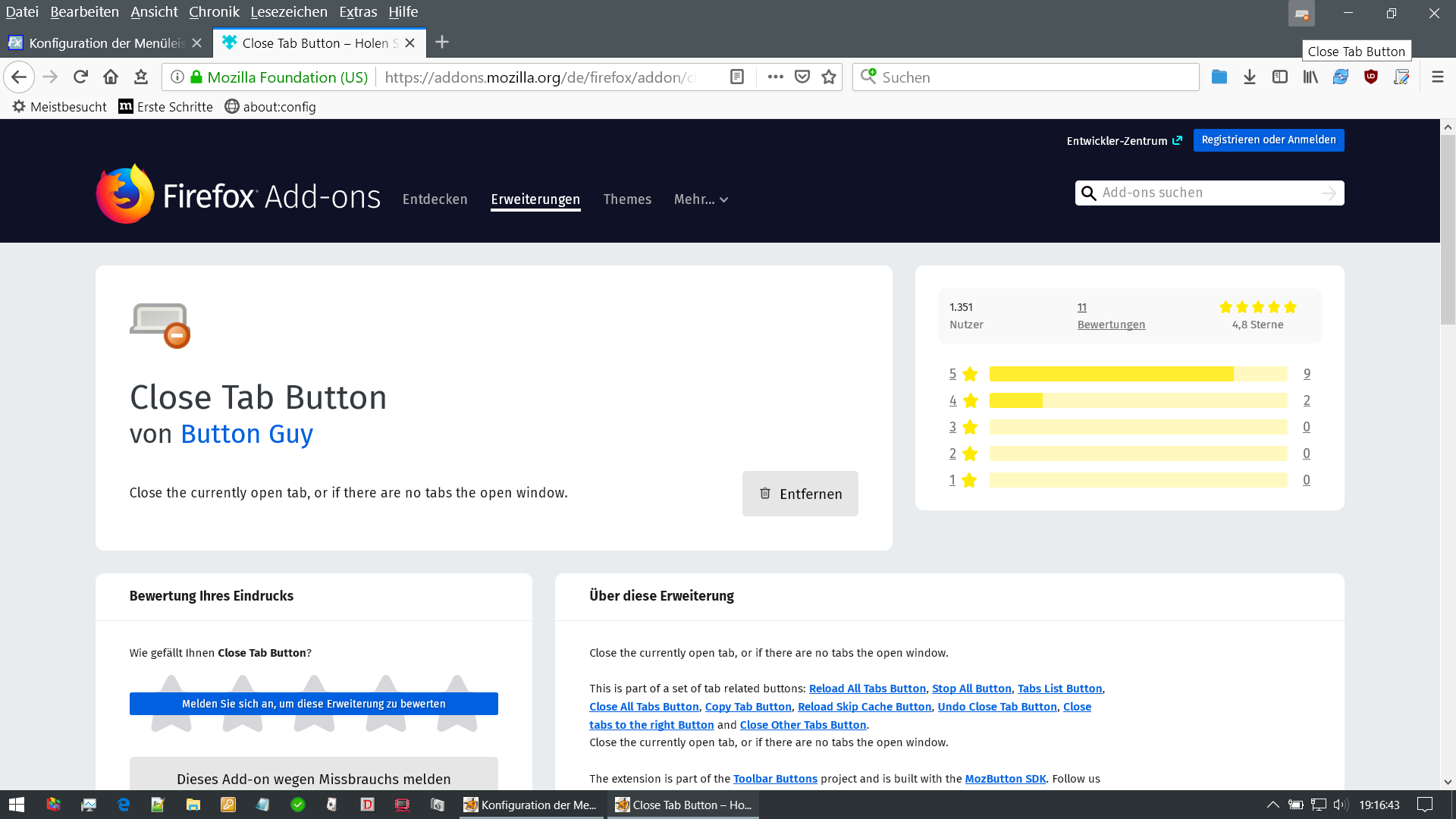This screenshot has width=1456, height=819.
Task: Open Microsoft Edge from the taskbar
Action: (124, 805)
